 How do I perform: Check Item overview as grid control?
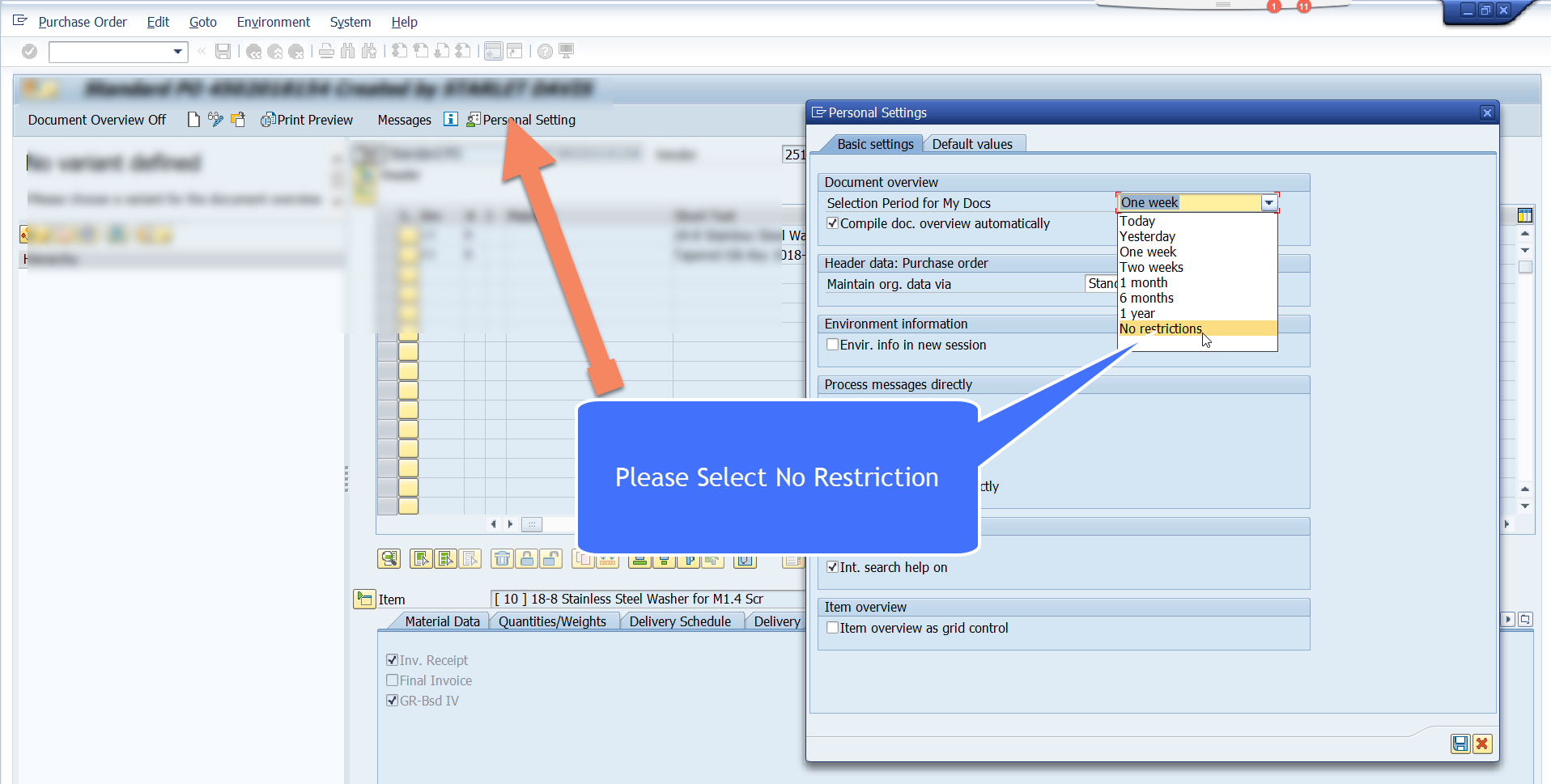coord(832,628)
